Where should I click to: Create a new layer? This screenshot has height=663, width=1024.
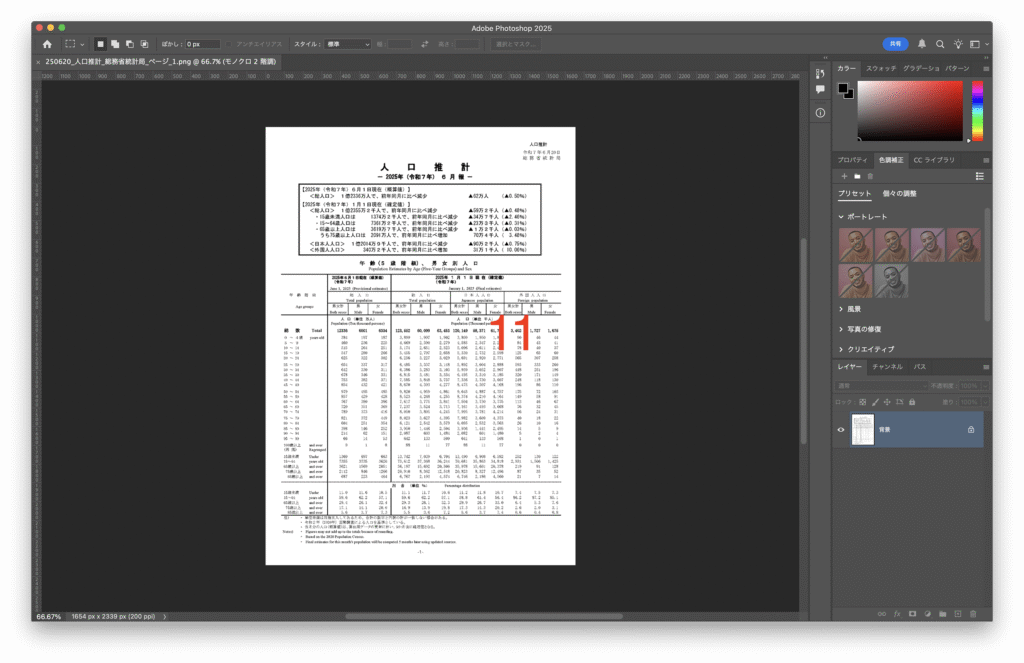point(957,614)
